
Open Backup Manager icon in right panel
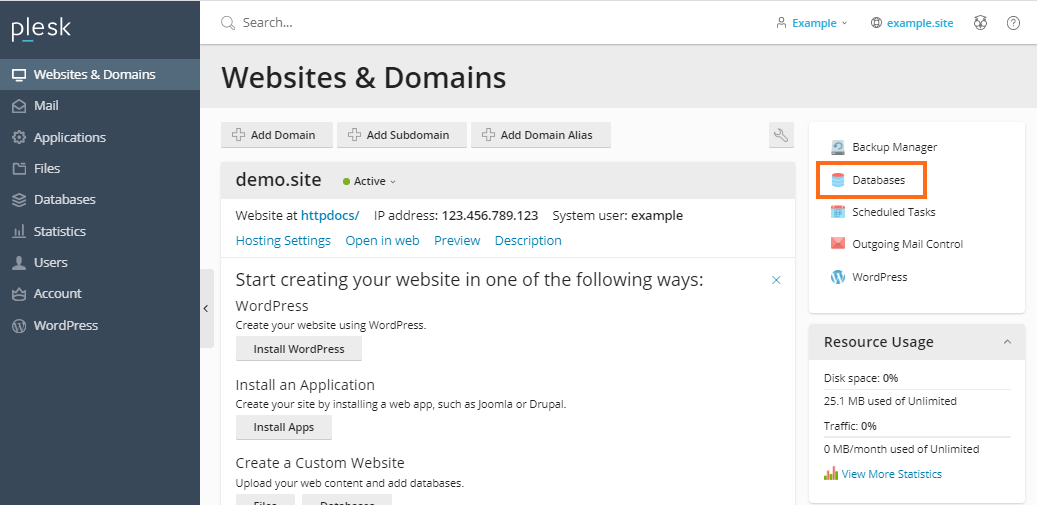click(x=838, y=147)
